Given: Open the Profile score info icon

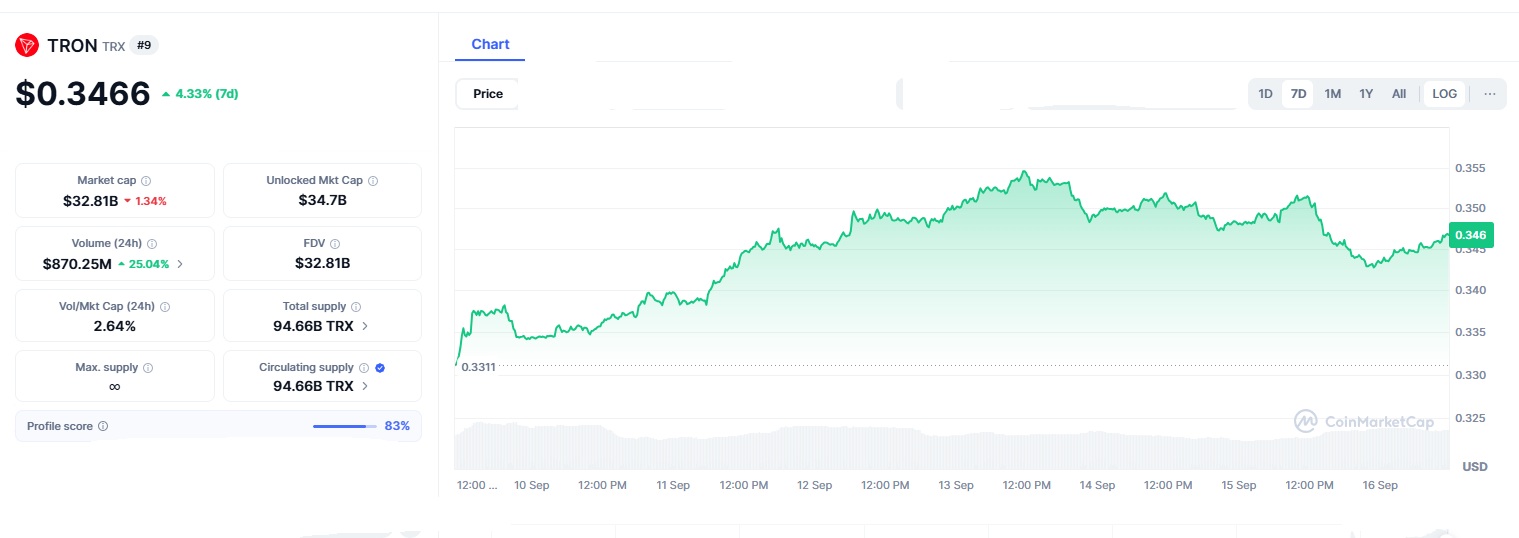Looking at the screenshot, I should (x=103, y=426).
